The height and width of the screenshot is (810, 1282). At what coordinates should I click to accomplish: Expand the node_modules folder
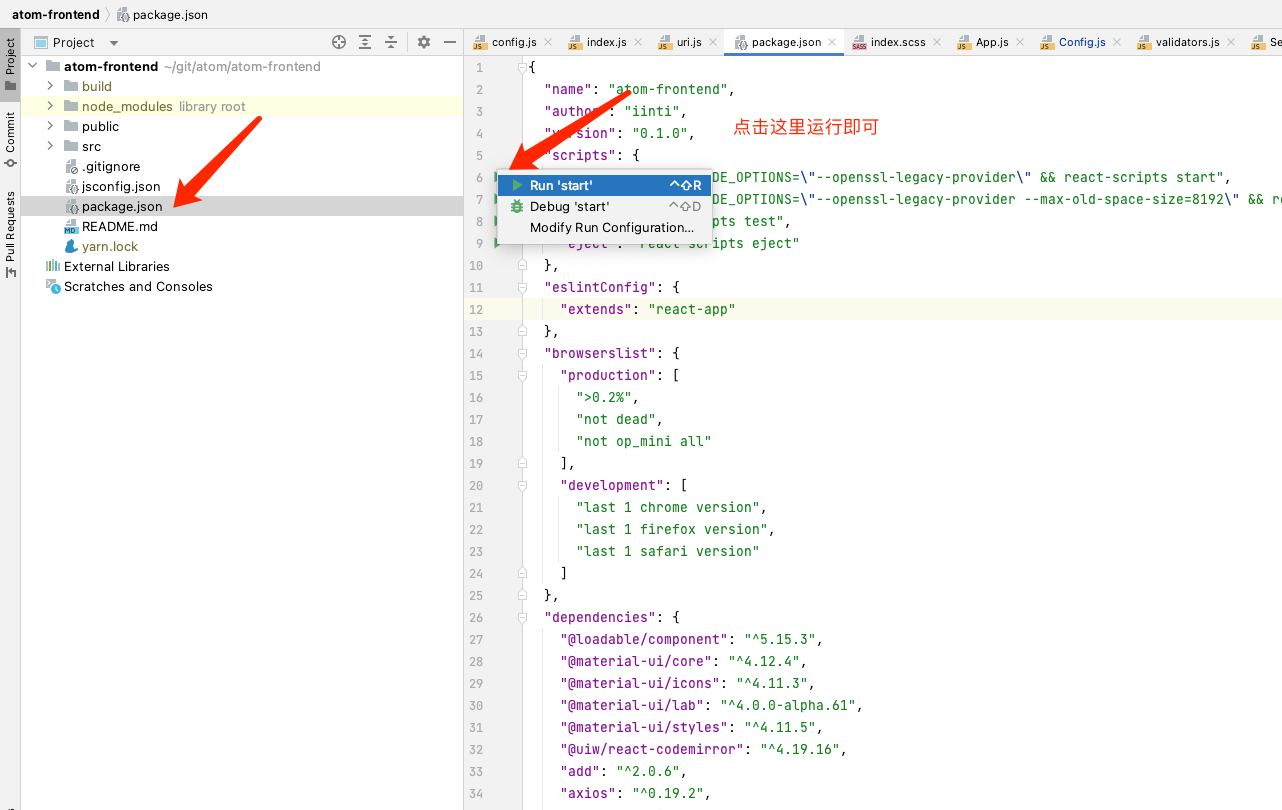point(50,106)
